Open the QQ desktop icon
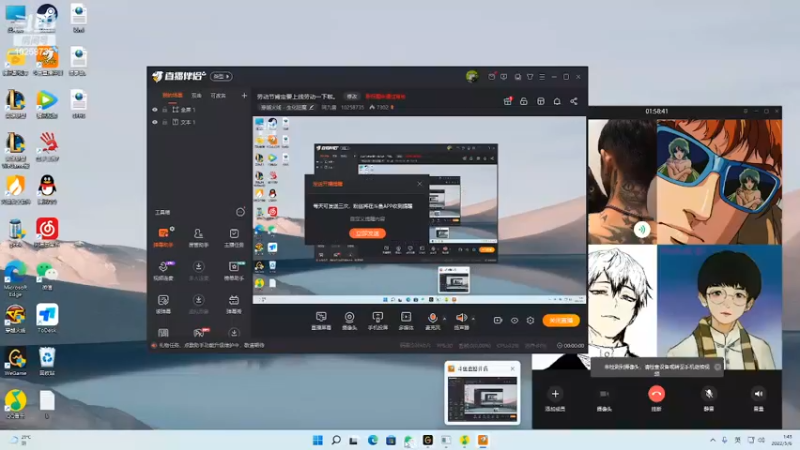 (x=47, y=189)
